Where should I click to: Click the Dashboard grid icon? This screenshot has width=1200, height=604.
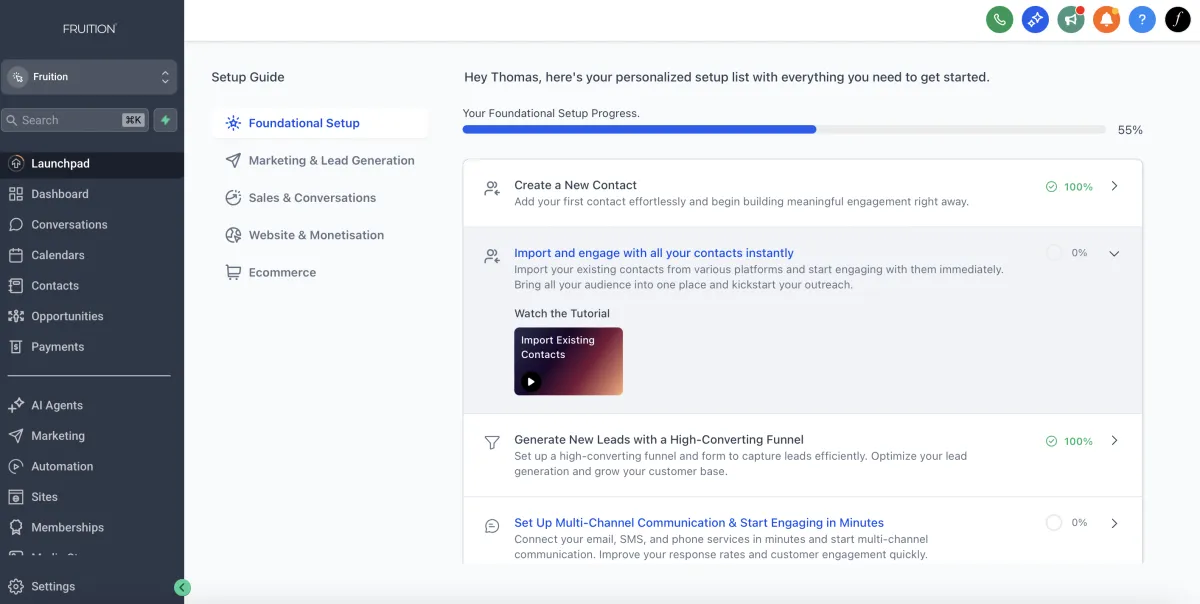click(16, 194)
